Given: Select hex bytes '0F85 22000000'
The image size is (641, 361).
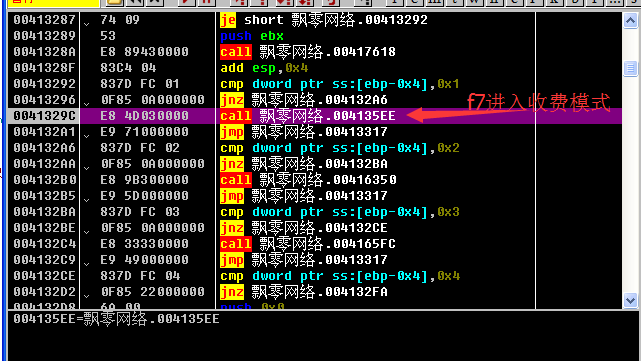Looking at the screenshot, I should click(x=152, y=291).
